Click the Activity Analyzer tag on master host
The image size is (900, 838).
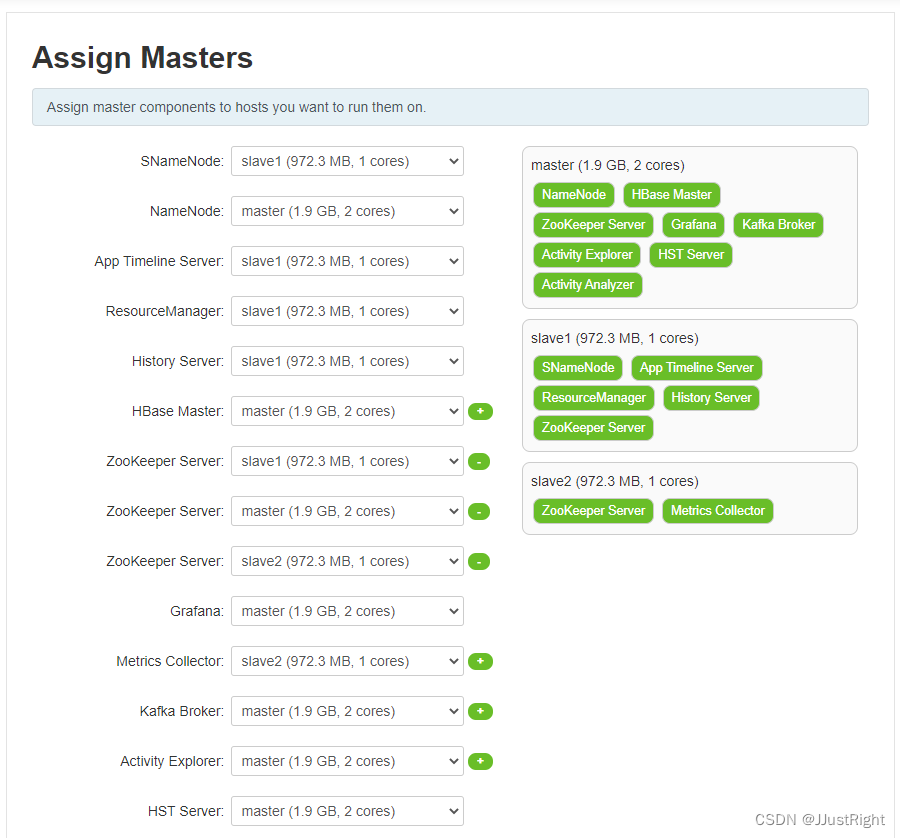(x=588, y=284)
